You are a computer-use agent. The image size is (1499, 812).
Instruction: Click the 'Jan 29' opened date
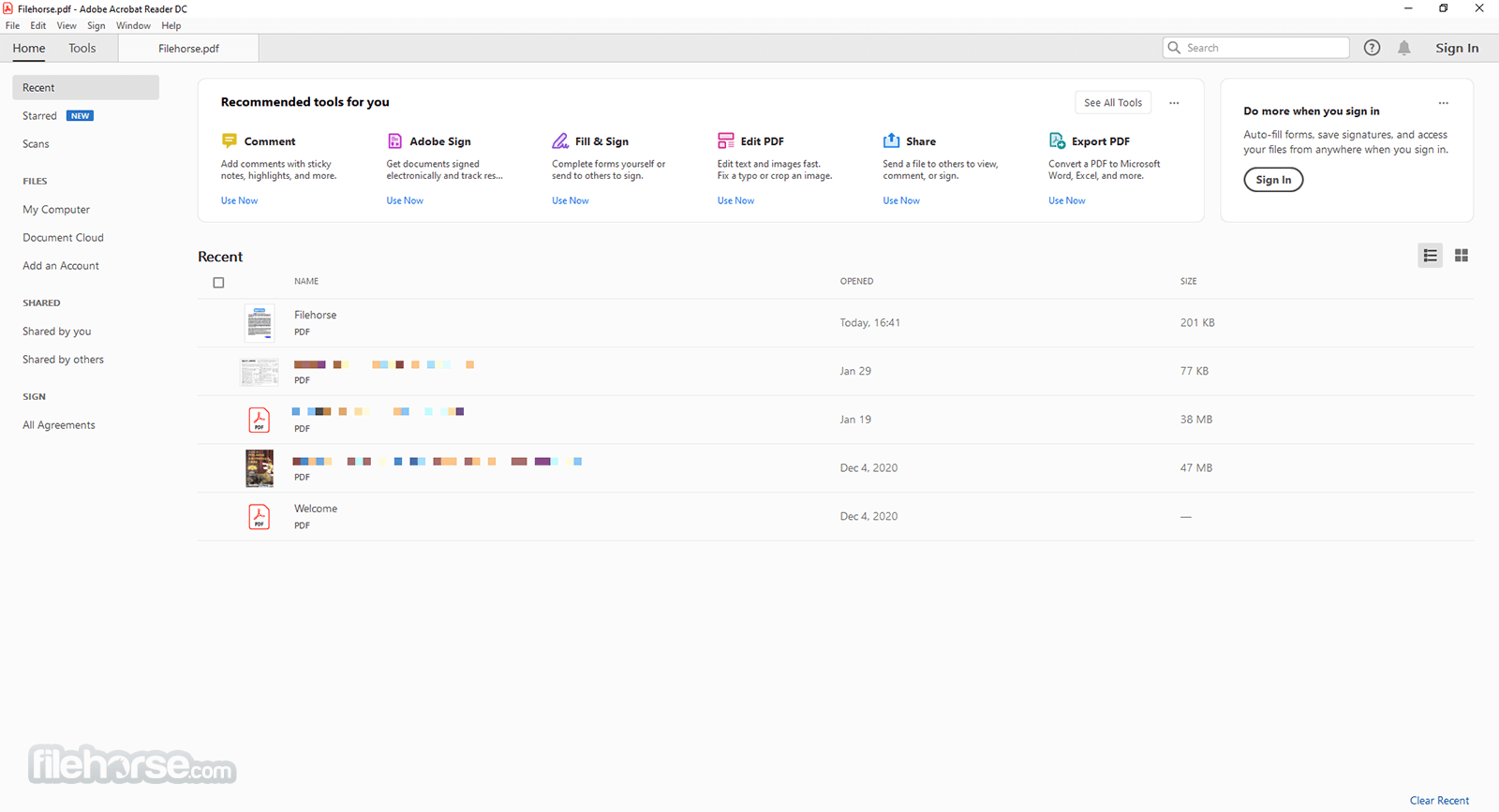point(855,371)
